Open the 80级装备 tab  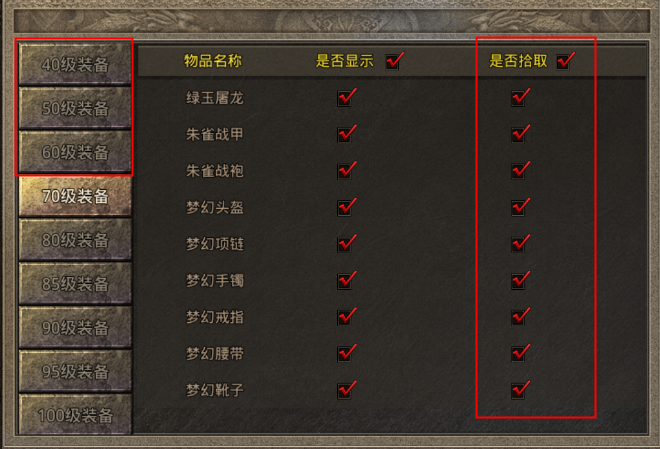(x=75, y=240)
